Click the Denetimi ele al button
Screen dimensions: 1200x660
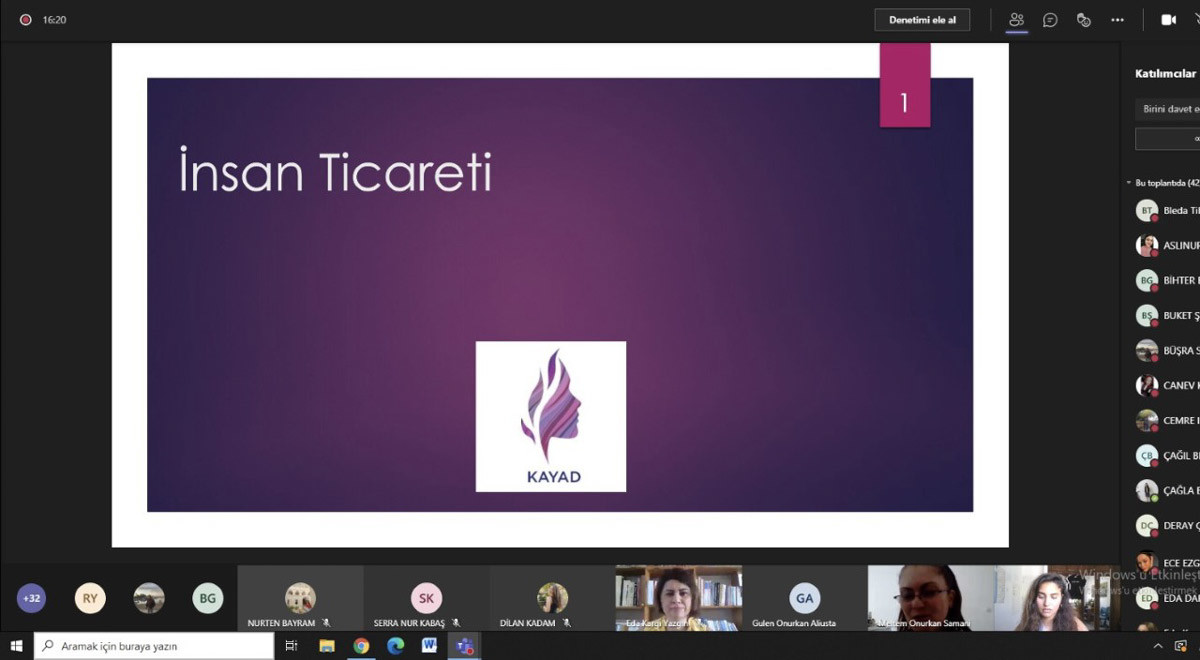pyautogui.click(x=921, y=20)
